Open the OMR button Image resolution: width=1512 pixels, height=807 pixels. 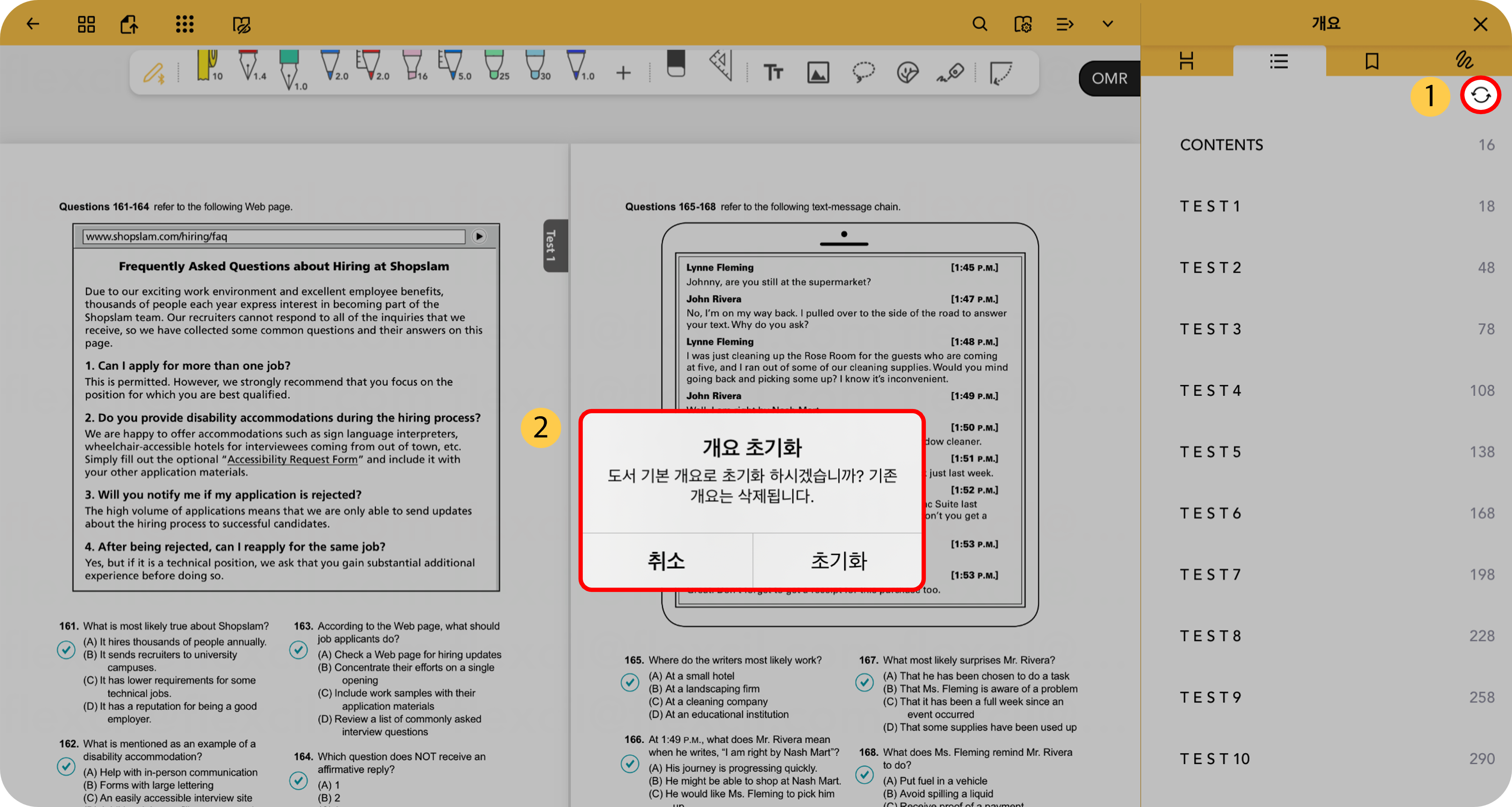[x=1109, y=78]
